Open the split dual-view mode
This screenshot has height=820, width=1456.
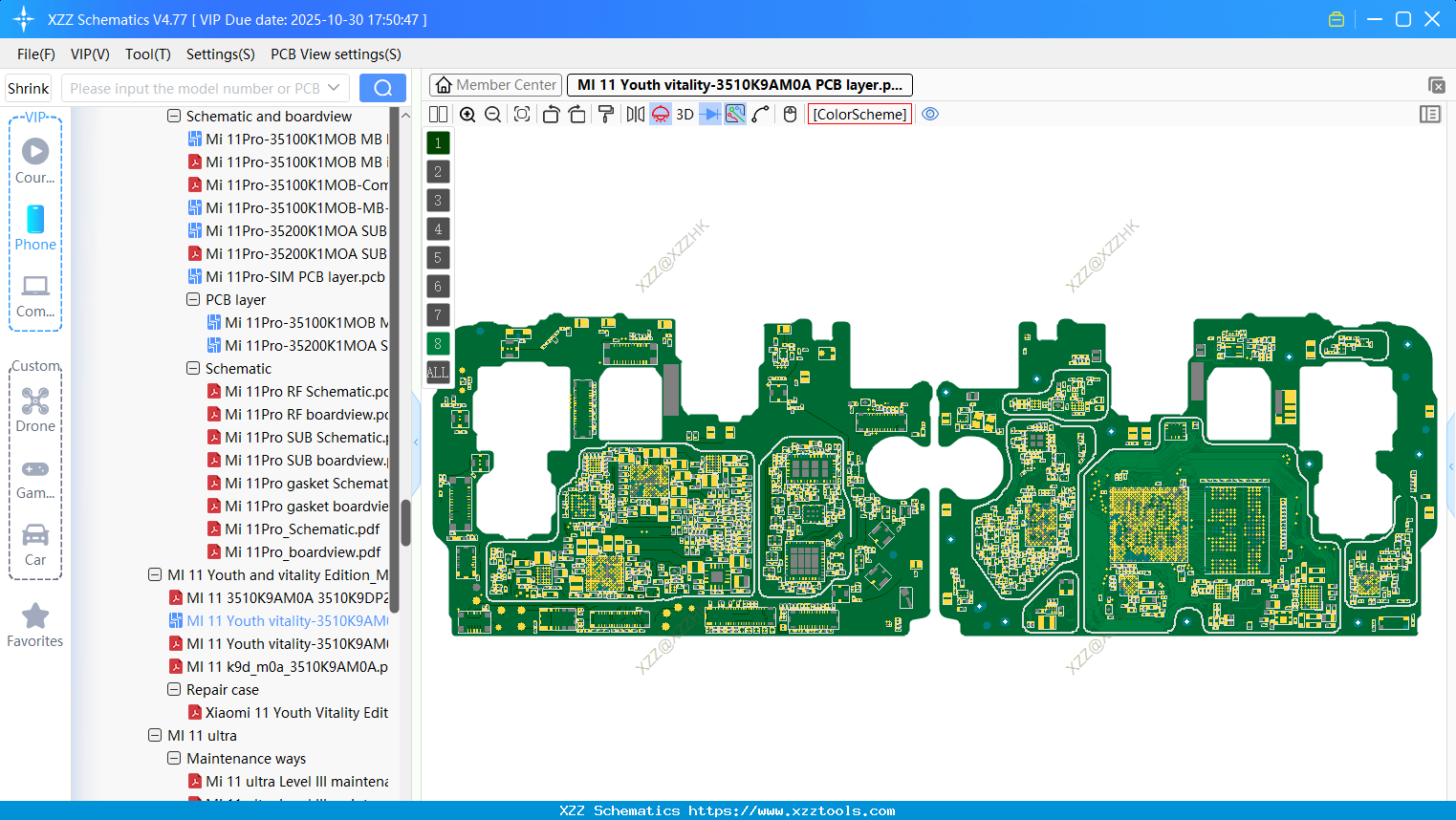tap(437, 114)
